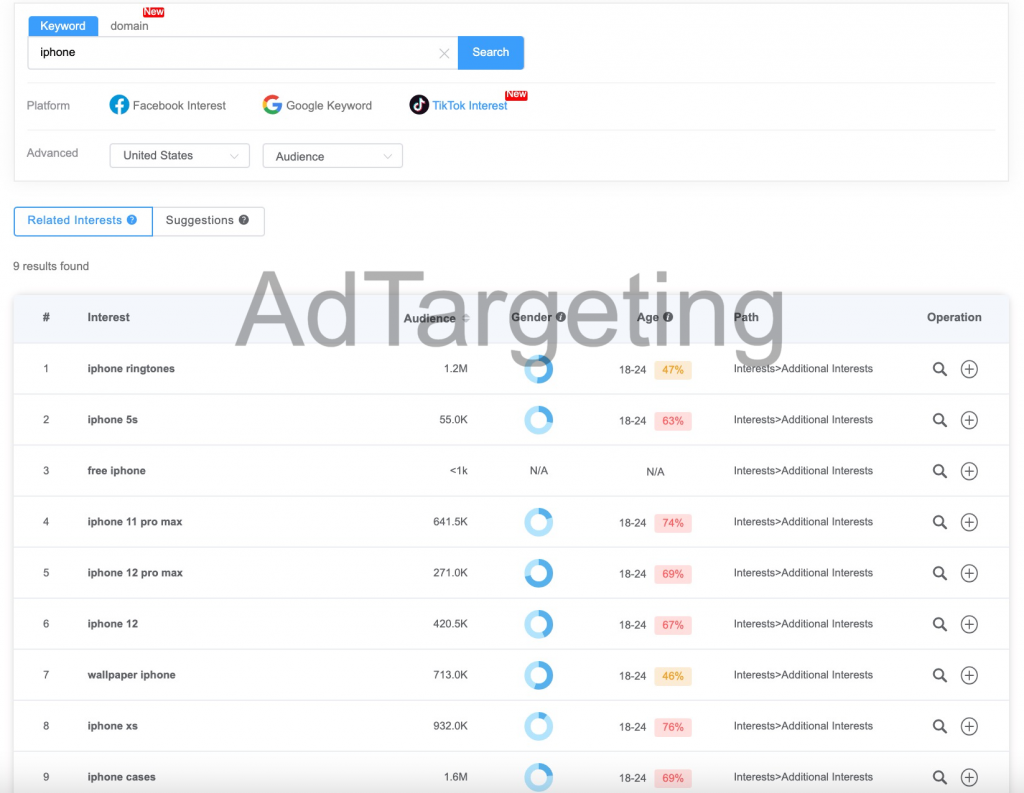Click the '9 results found' text
This screenshot has height=793, width=1024.
51,266
